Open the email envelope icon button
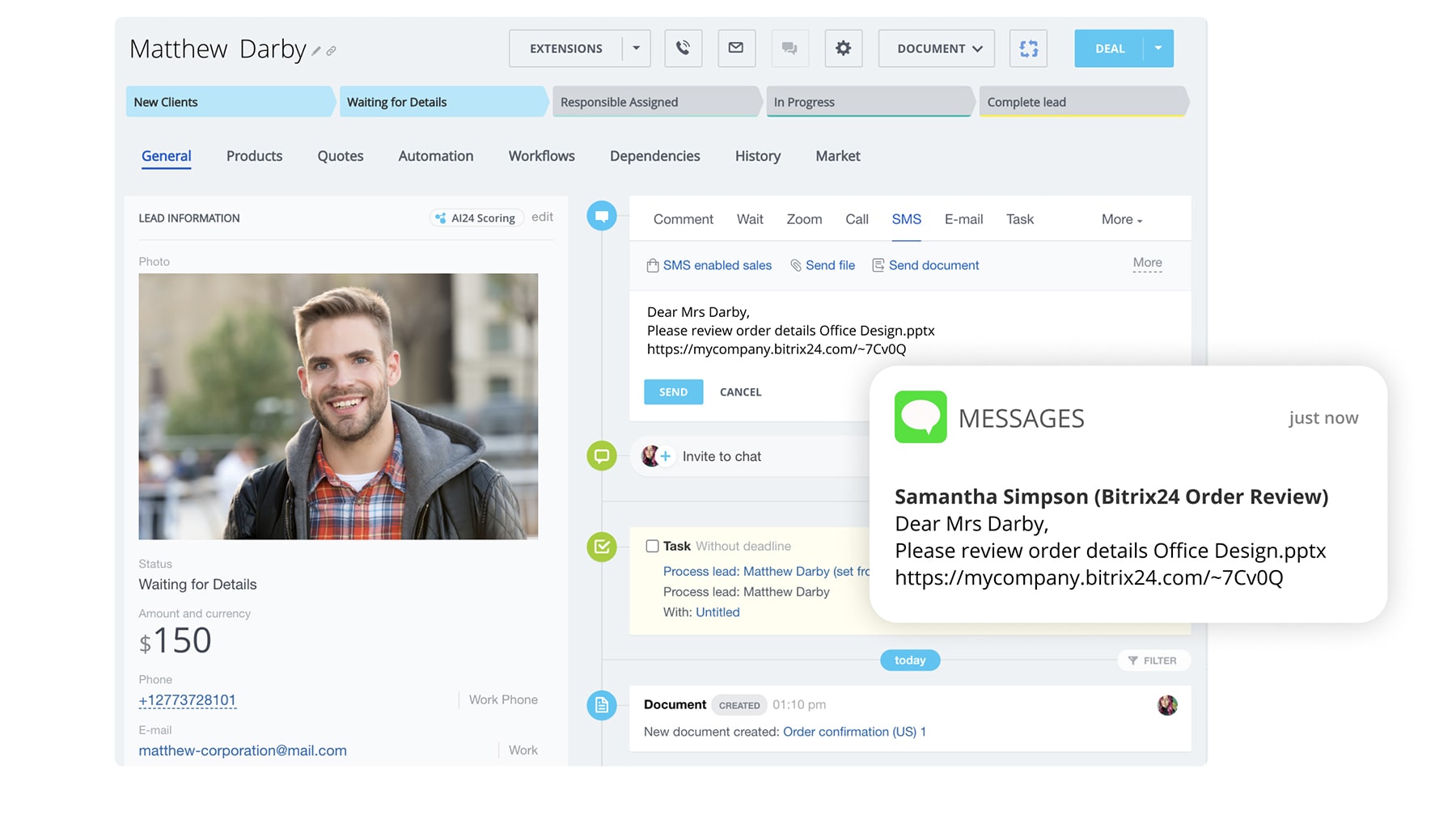 pyautogui.click(x=736, y=49)
